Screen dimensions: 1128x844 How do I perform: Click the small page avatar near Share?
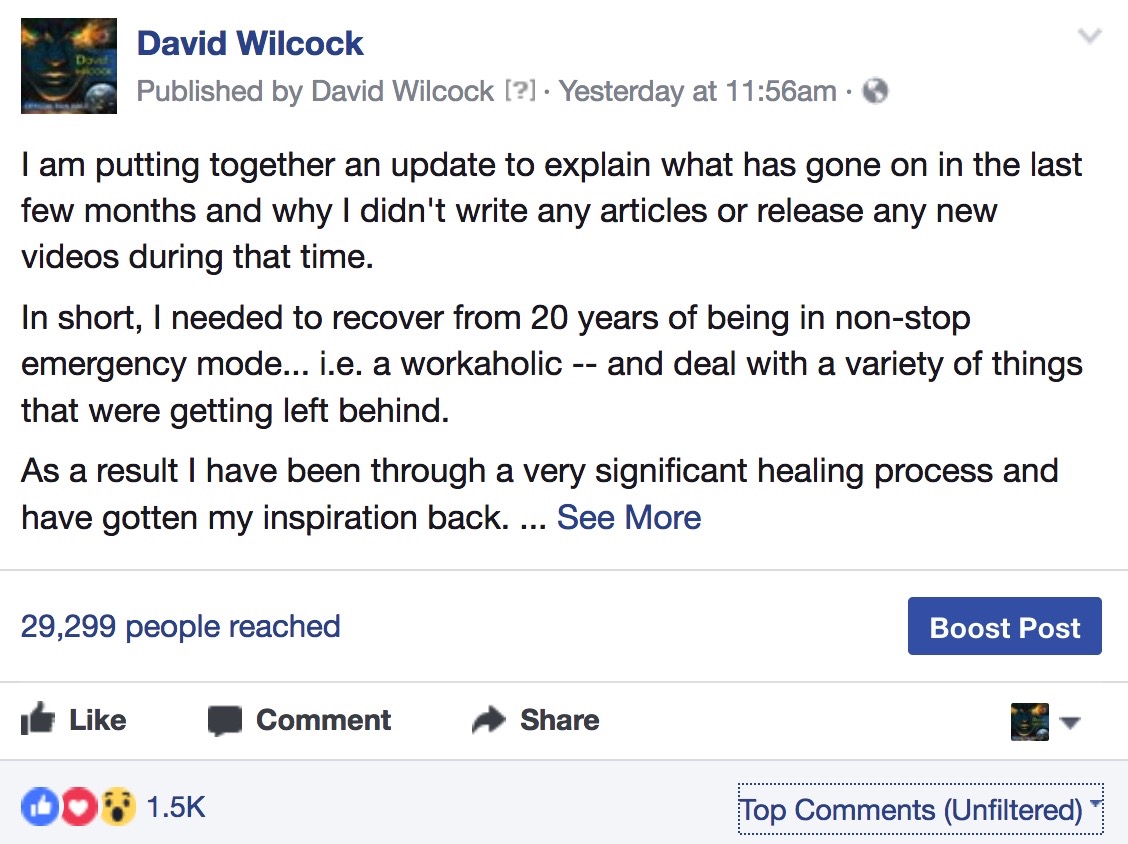tap(1029, 722)
